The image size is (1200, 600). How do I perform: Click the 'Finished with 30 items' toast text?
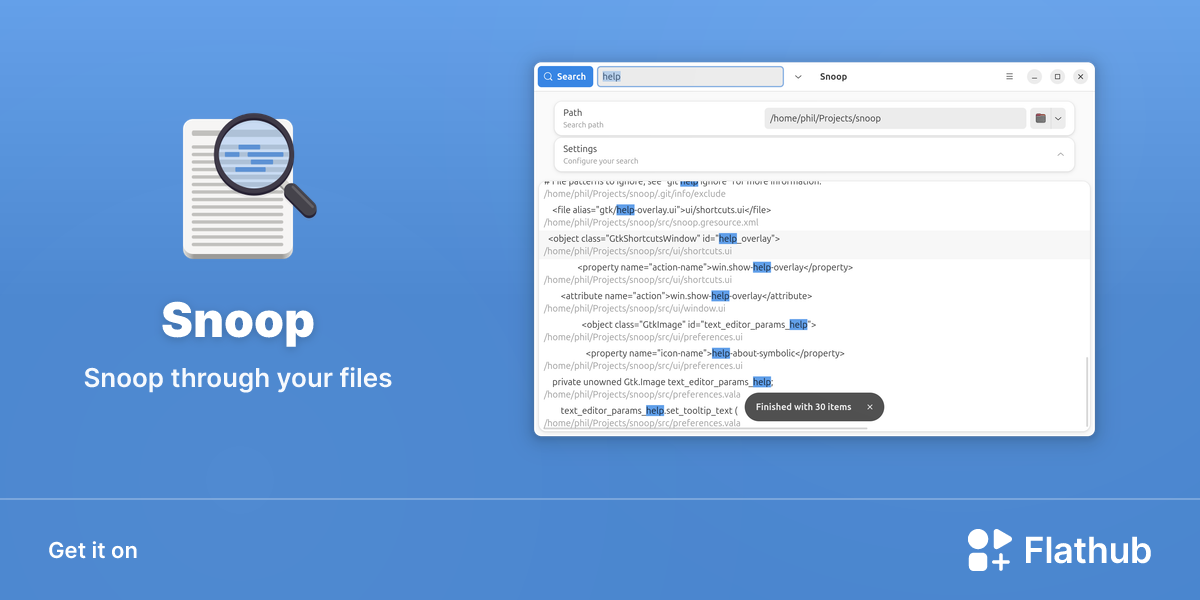click(803, 407)
